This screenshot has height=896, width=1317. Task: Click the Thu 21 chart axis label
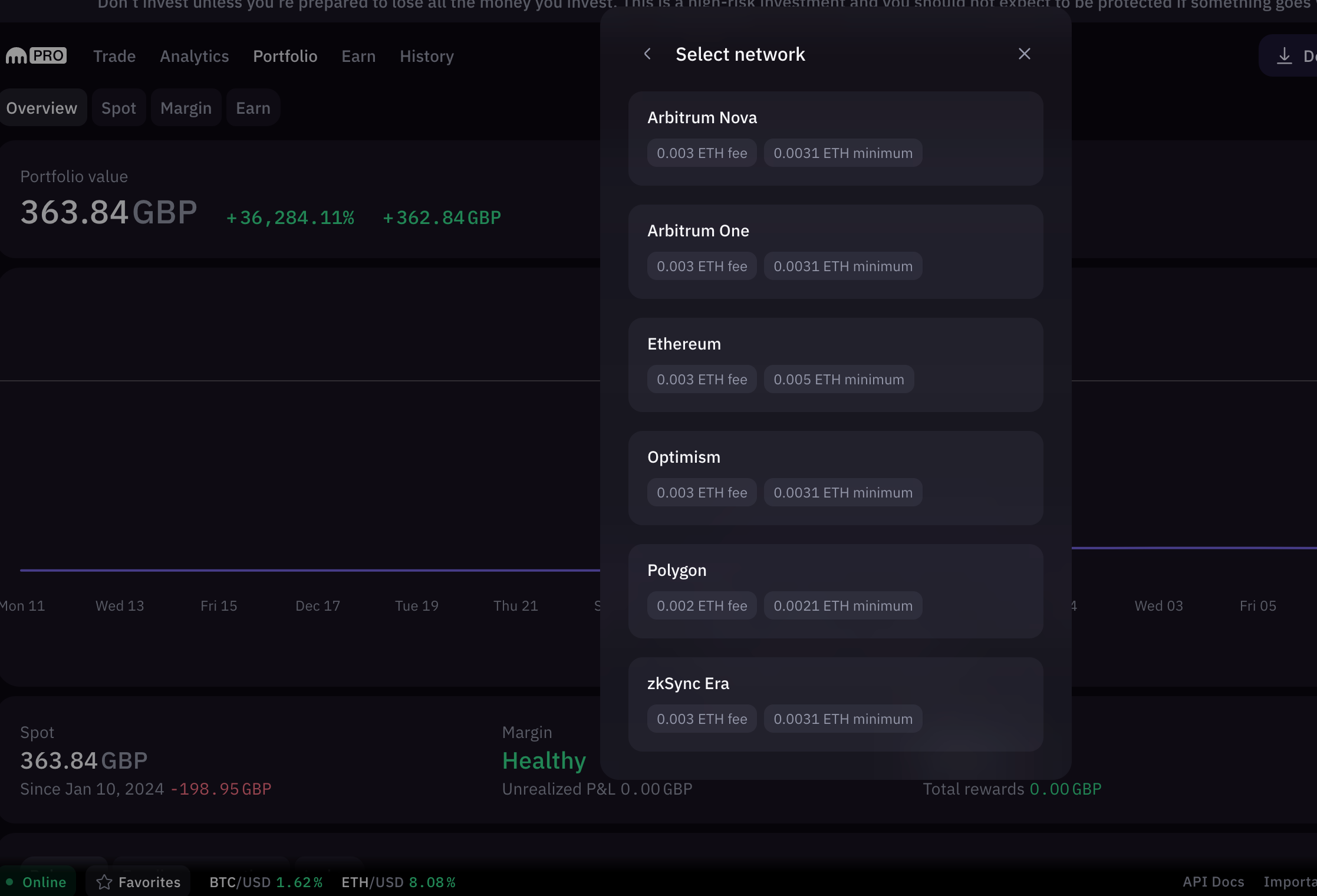(516, 606)
